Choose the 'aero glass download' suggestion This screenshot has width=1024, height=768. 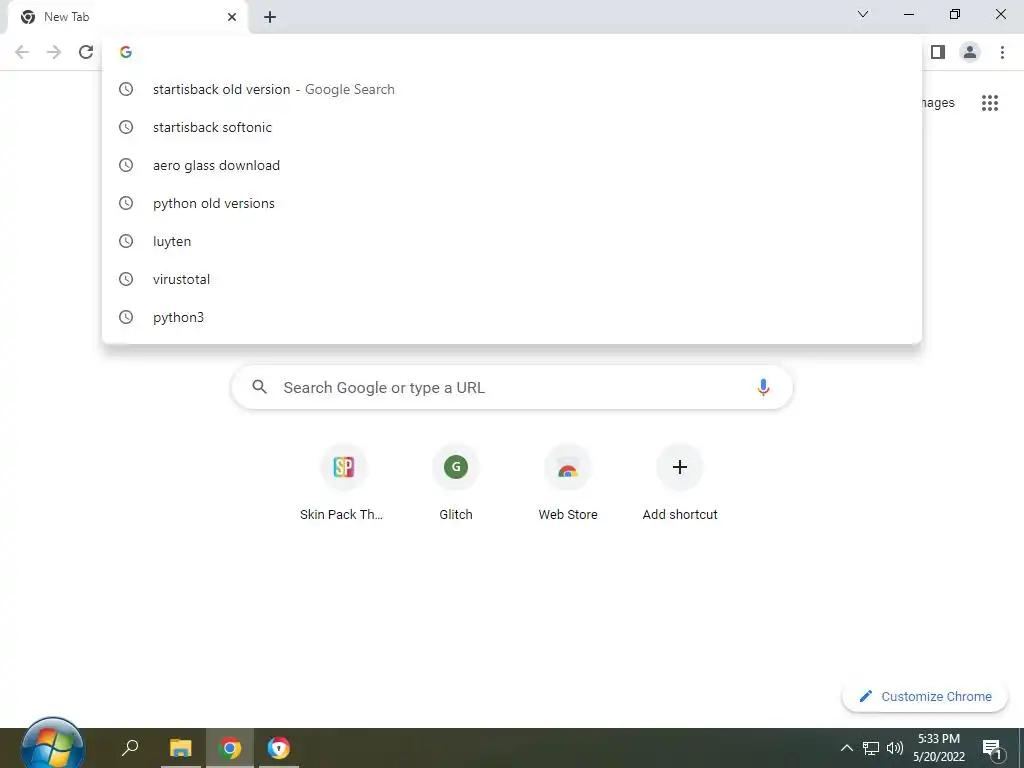click(x=512, y=165)
